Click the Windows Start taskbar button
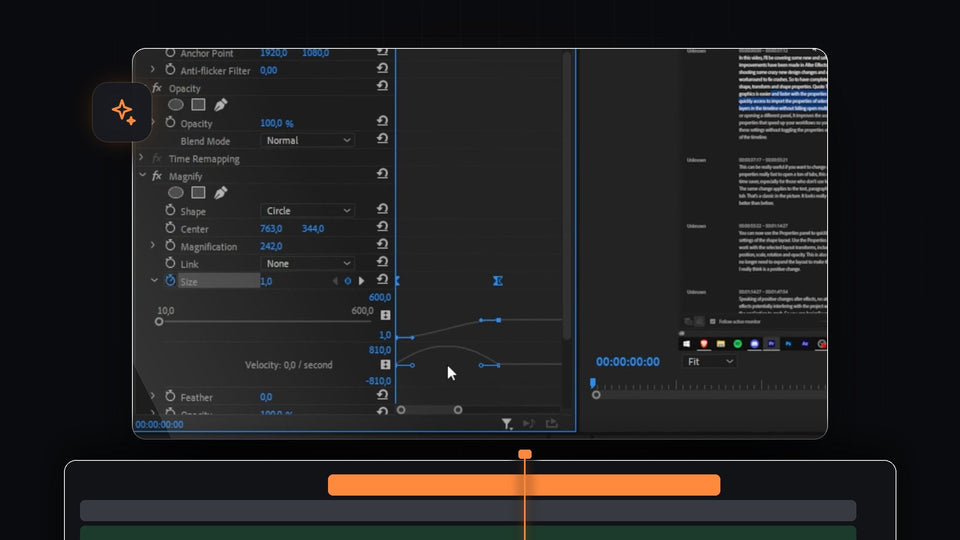The image size is (960, 540). click(x=686, y=344)
